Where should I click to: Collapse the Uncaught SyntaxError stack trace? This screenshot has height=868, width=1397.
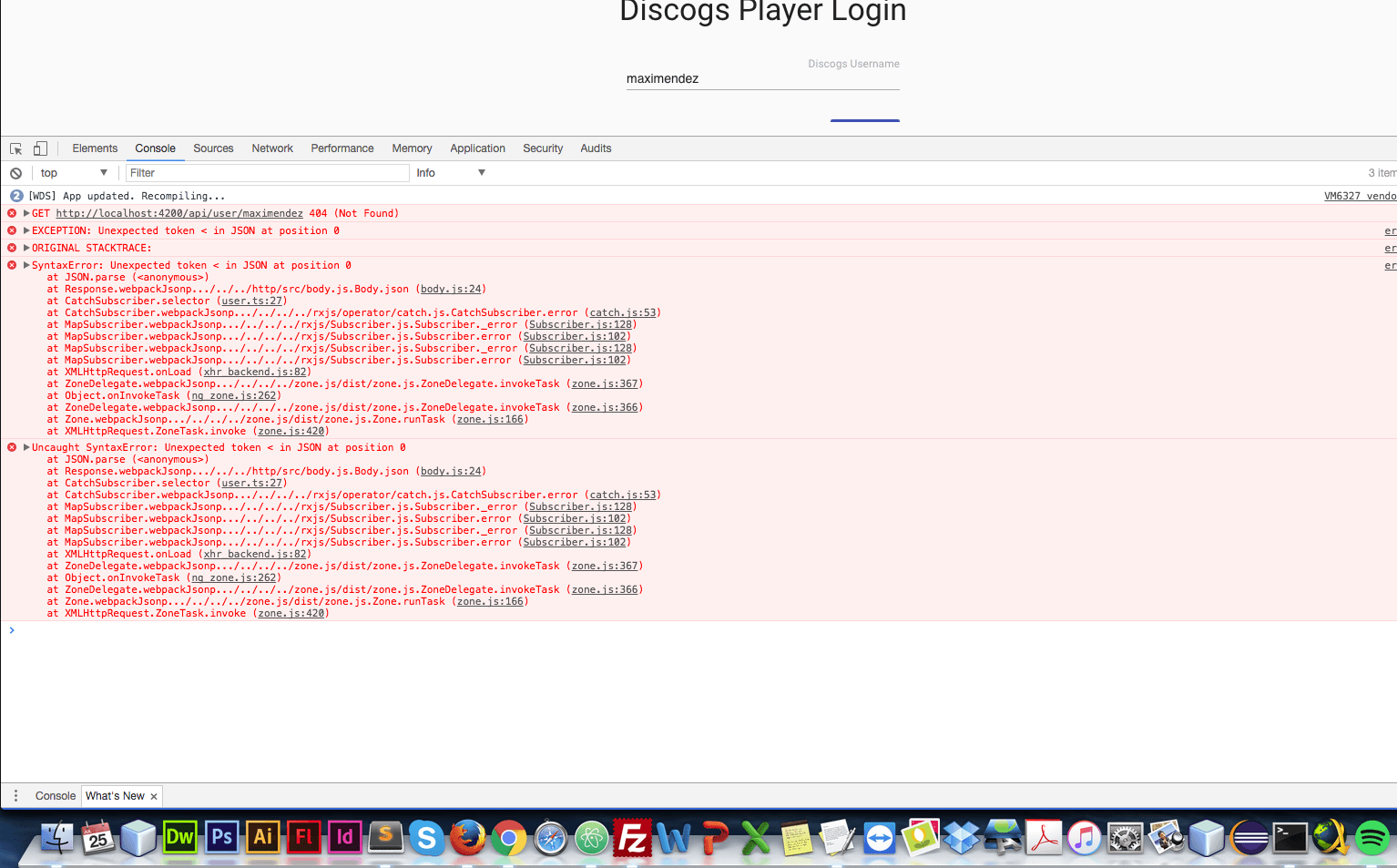26,447
